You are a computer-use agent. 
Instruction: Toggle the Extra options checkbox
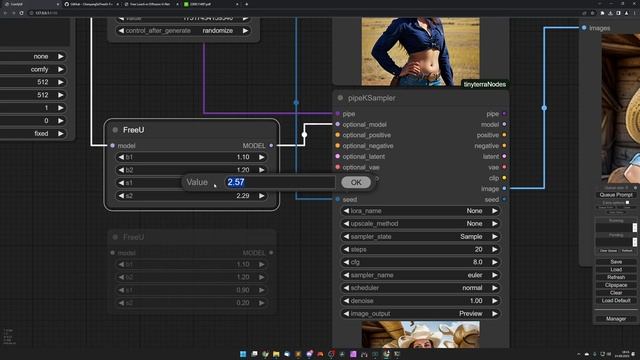[627, 202]
